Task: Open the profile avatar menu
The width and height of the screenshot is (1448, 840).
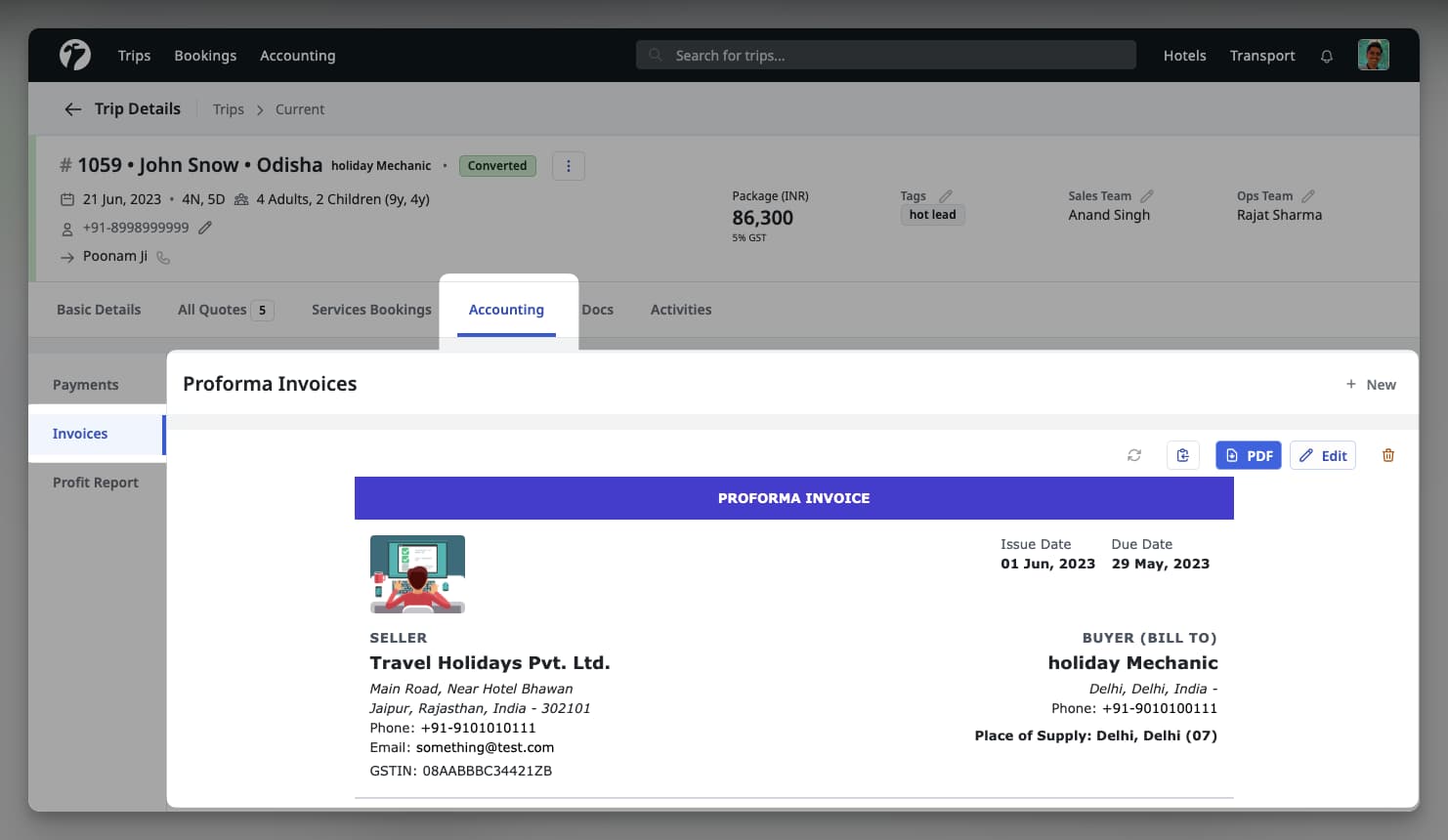Action: 1374,55
